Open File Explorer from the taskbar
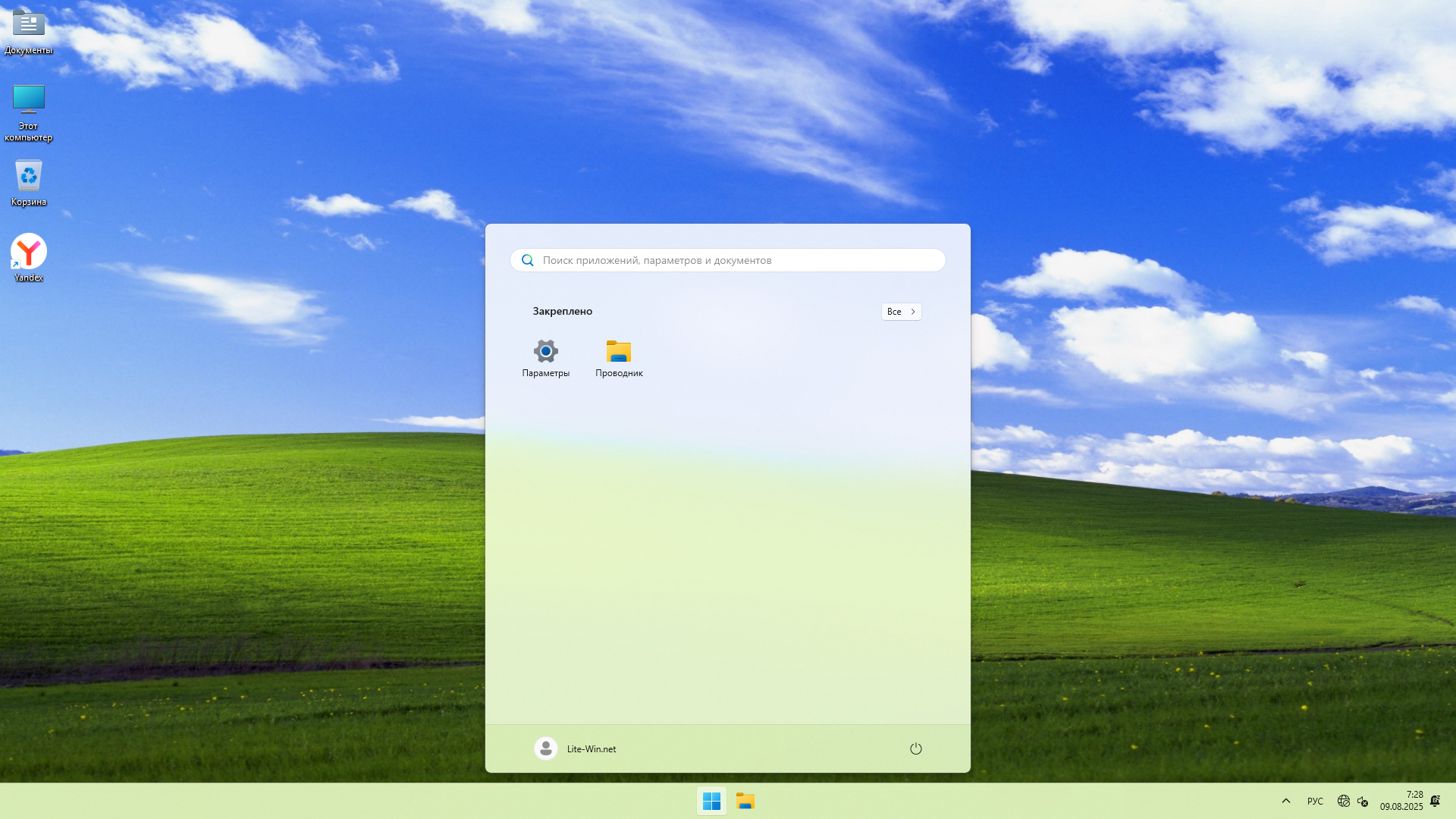 745,801
